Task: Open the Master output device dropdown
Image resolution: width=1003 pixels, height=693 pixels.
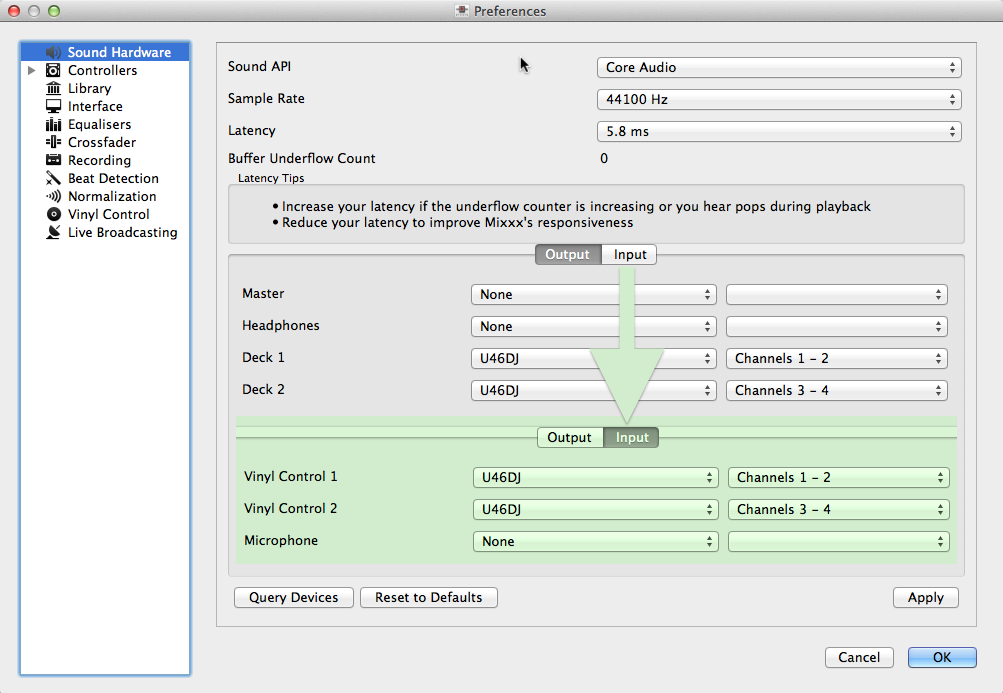Action: (x=594, y=295)
